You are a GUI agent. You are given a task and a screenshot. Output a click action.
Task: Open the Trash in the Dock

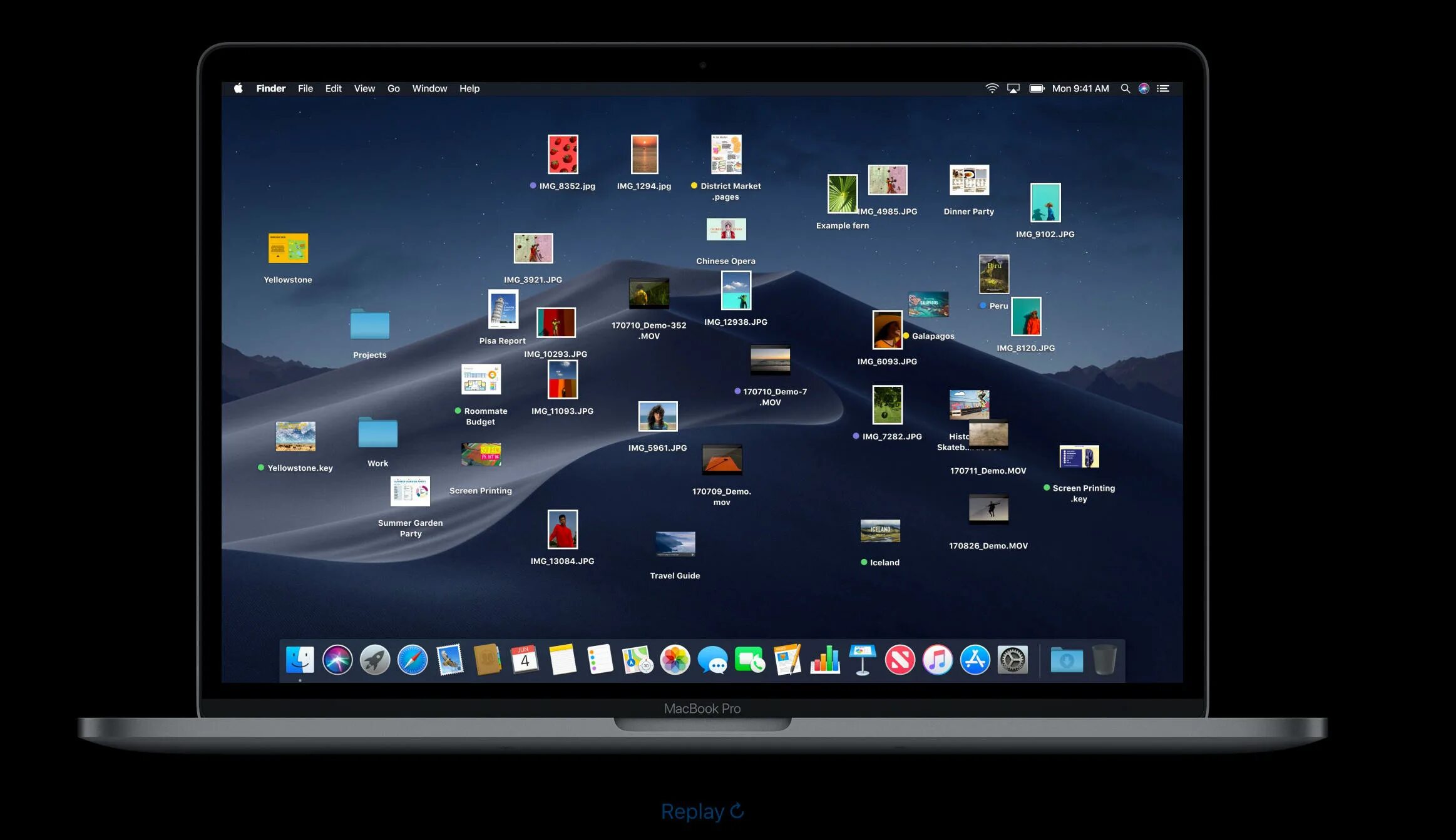pos(1104,660)
